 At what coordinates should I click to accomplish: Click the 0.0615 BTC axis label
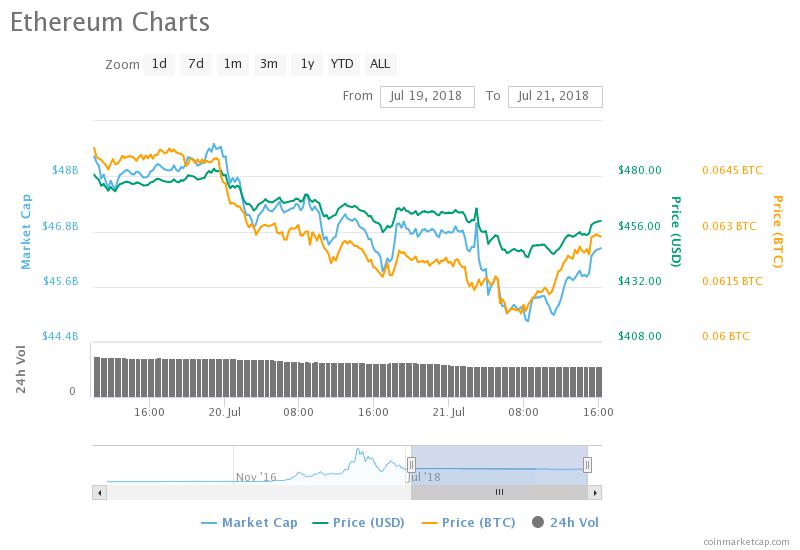[x=732, y=281]
